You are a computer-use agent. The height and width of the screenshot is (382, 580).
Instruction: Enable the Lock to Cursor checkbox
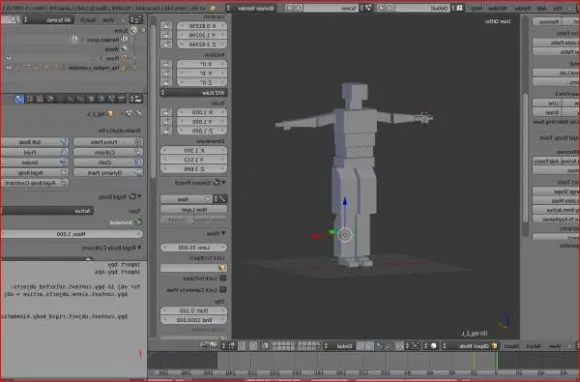click(x=223, y=278)
